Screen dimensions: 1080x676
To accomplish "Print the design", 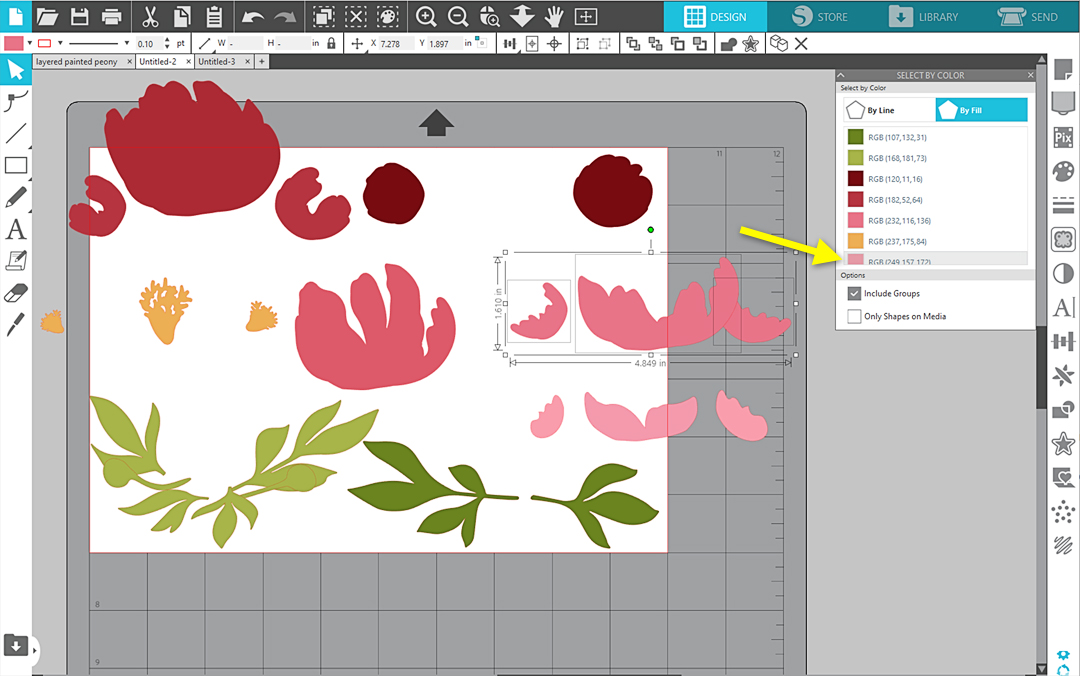I will point(111,16).
